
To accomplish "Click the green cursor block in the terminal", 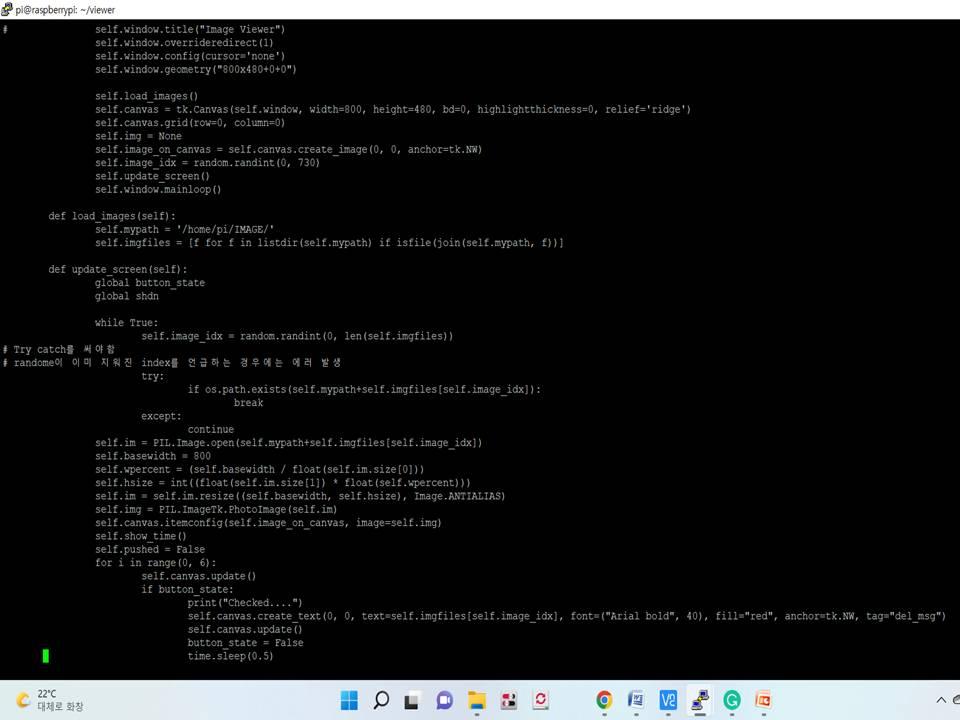I will click(45, 656).
